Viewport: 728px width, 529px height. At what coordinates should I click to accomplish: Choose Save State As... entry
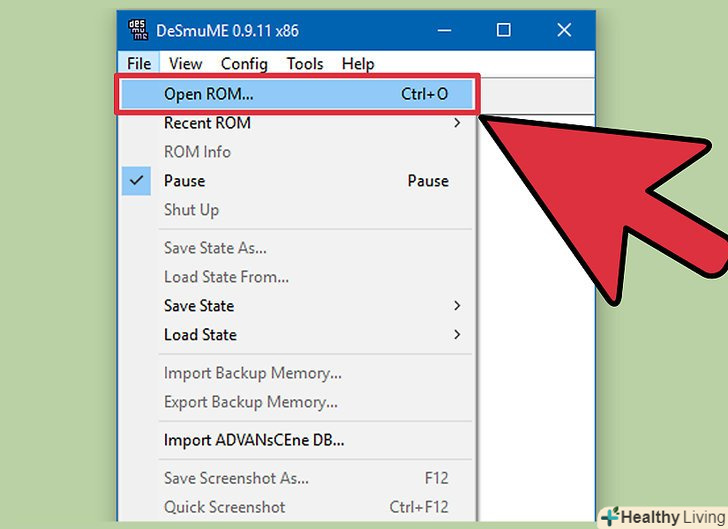297,248
